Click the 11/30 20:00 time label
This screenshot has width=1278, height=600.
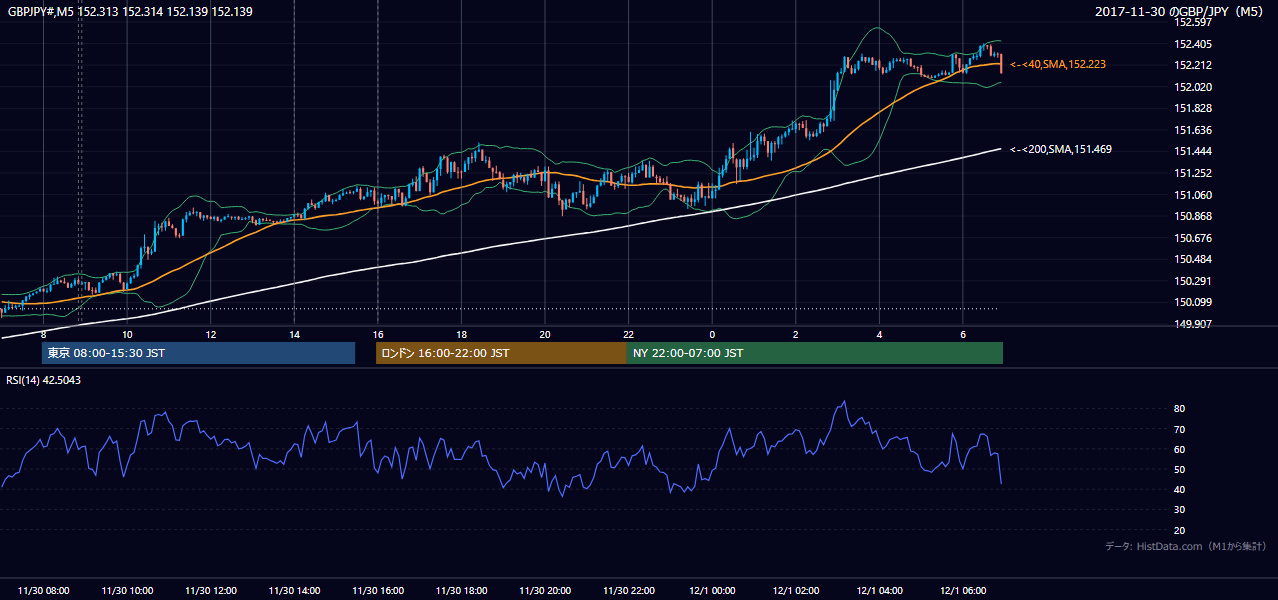coord(545,591)
